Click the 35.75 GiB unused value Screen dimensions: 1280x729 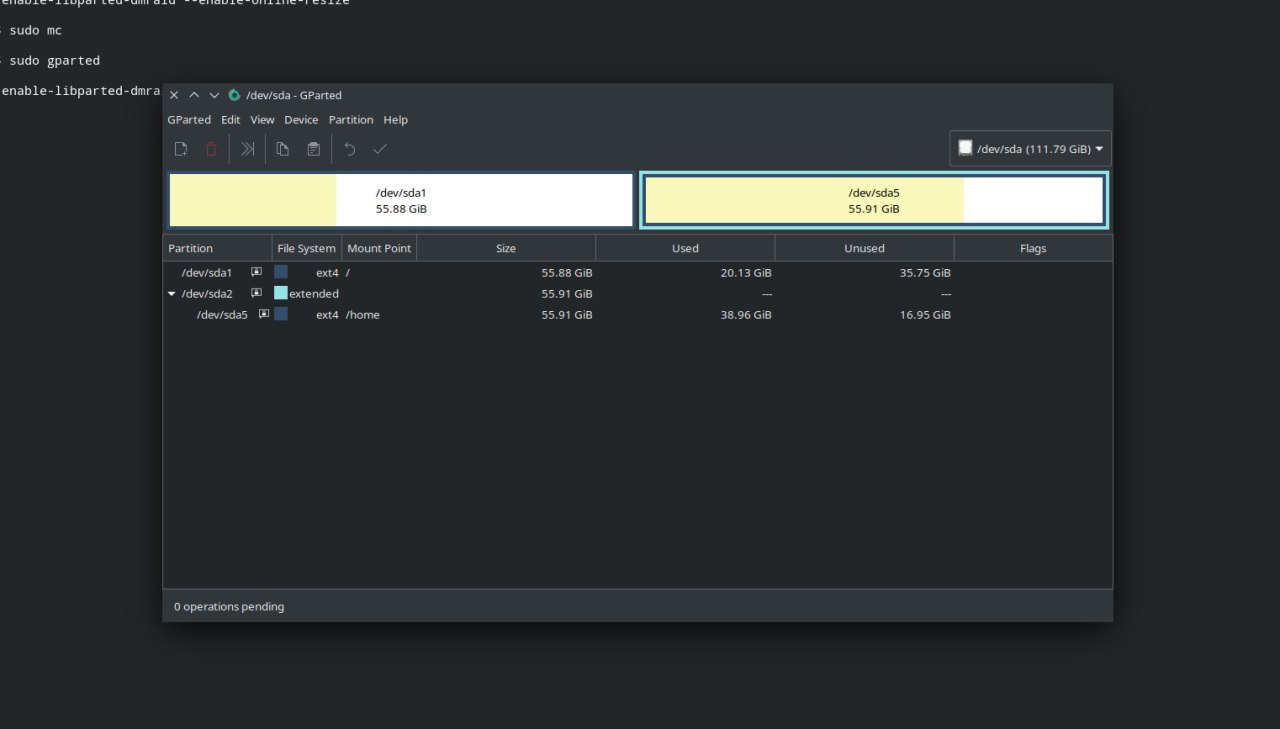point(925,273)
